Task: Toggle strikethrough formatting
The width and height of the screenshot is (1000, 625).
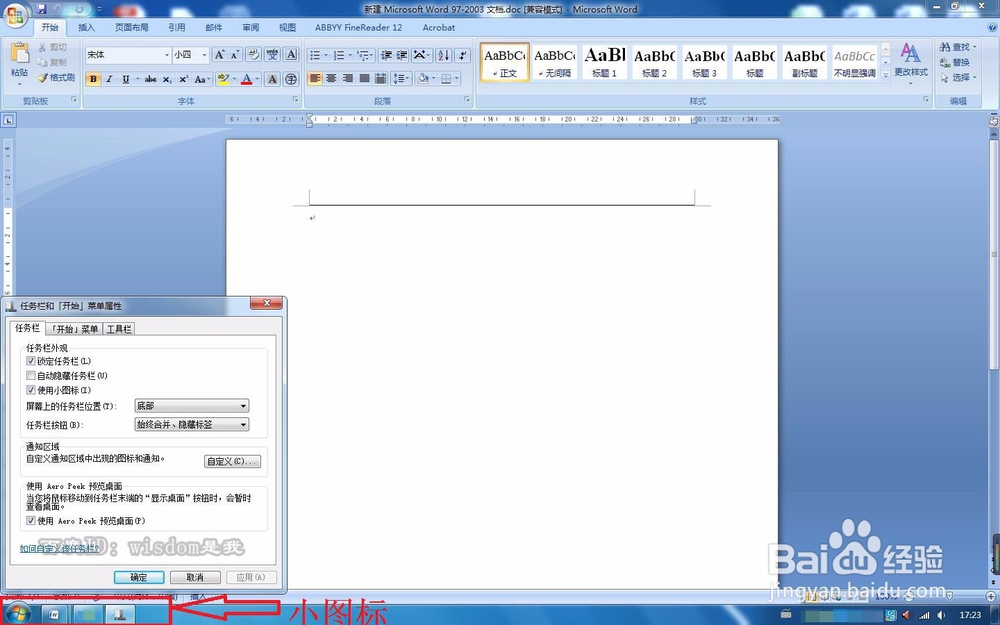Action: (x=150, y=79)
